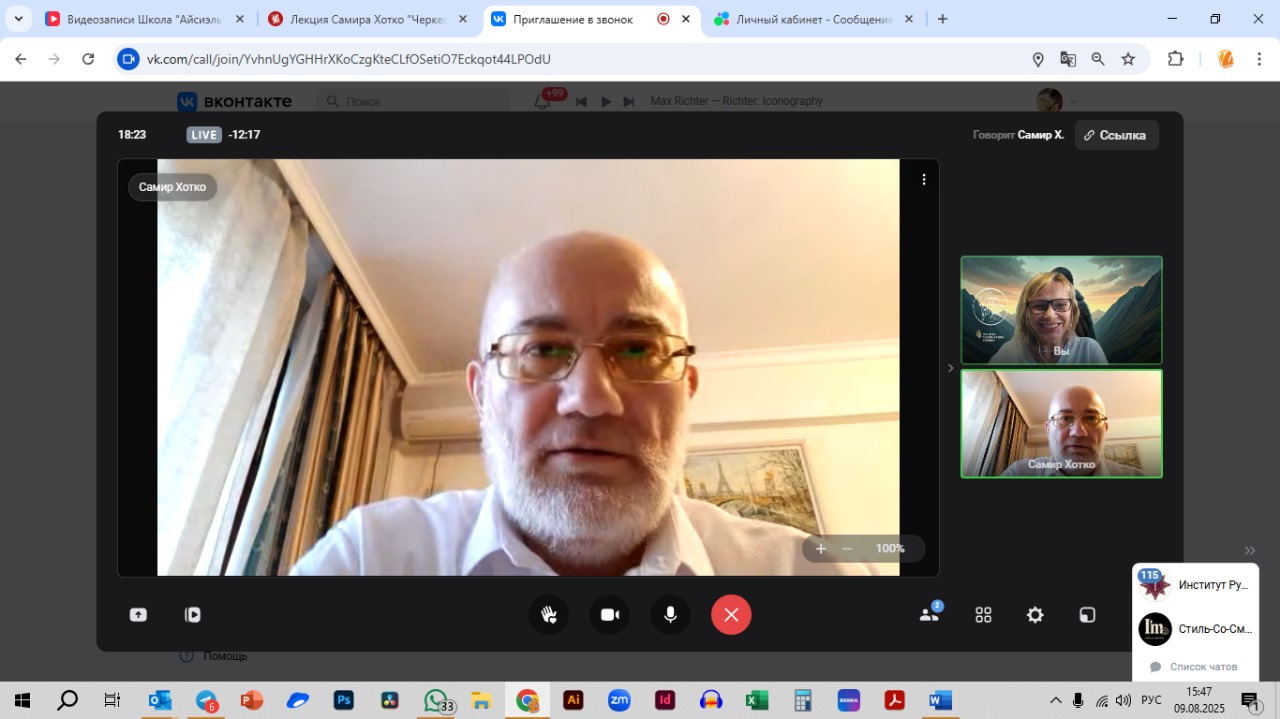Screen dimensions: 1280x719
Task: Open the call settings gear
Action: 1035,615
